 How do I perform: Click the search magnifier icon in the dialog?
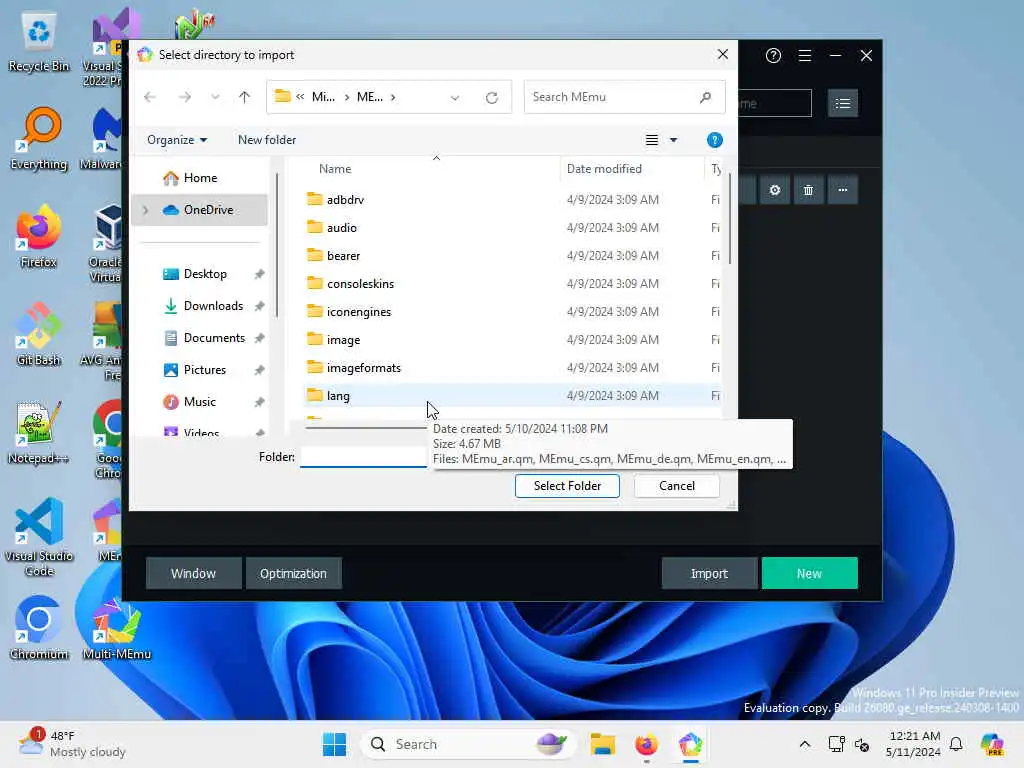(x=705, y=97)
